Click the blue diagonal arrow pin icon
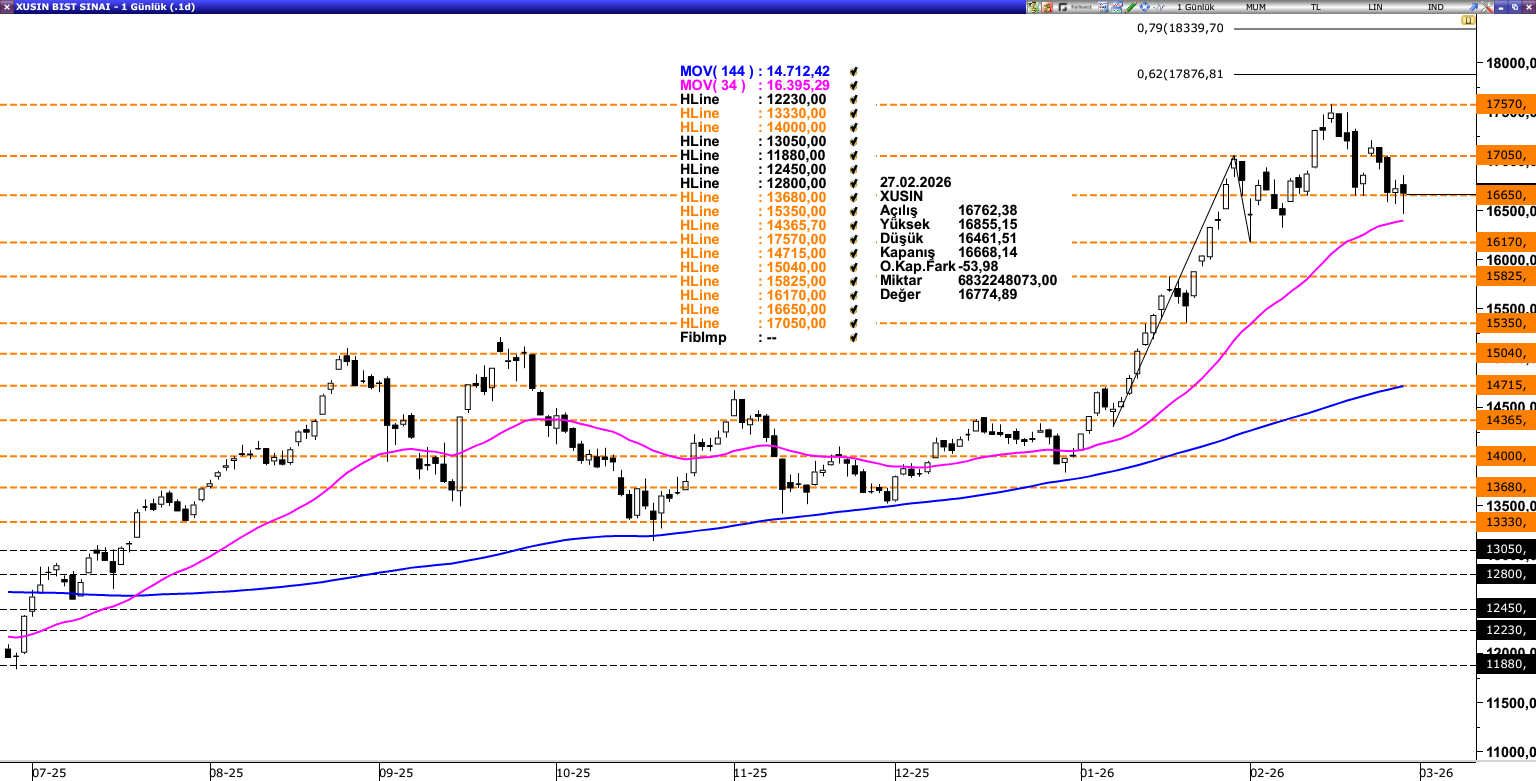The width and height of the screenshot is (1536, 781). click(1473, 7)
